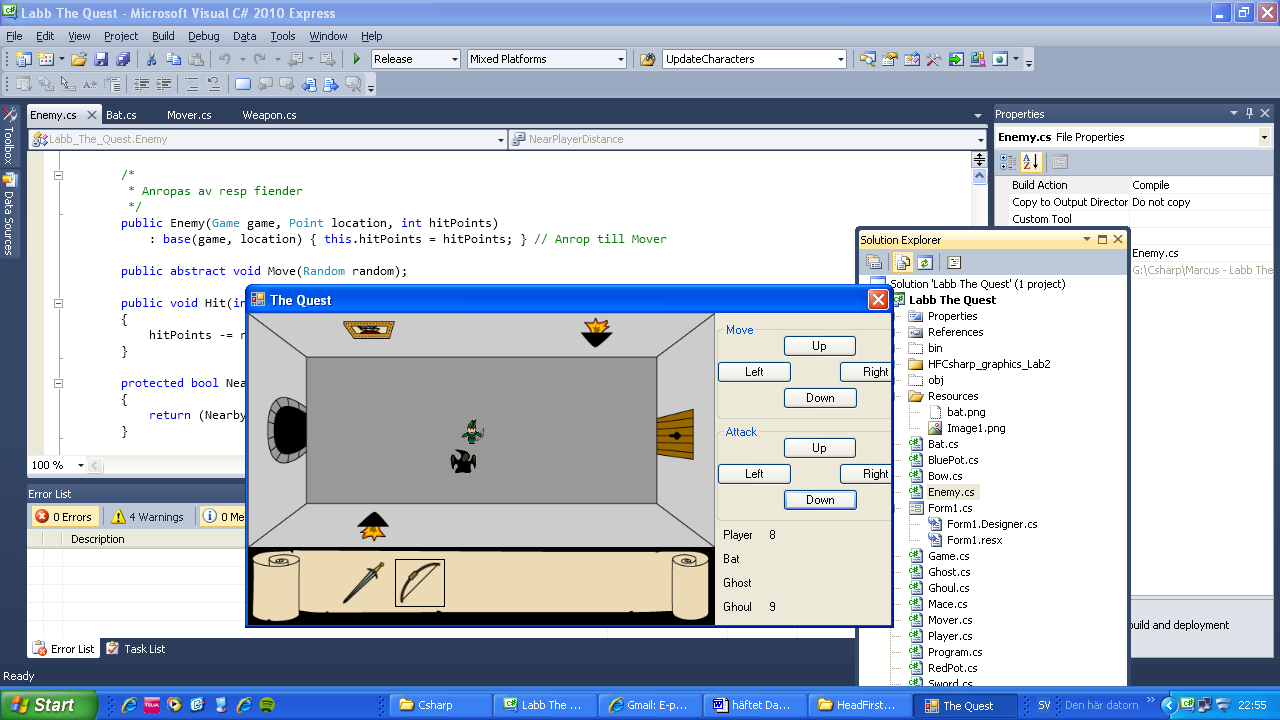This screenshot has height=720, width=1280.
Task: Comment out the selected lines icon
Action: [x=192, y=85]
